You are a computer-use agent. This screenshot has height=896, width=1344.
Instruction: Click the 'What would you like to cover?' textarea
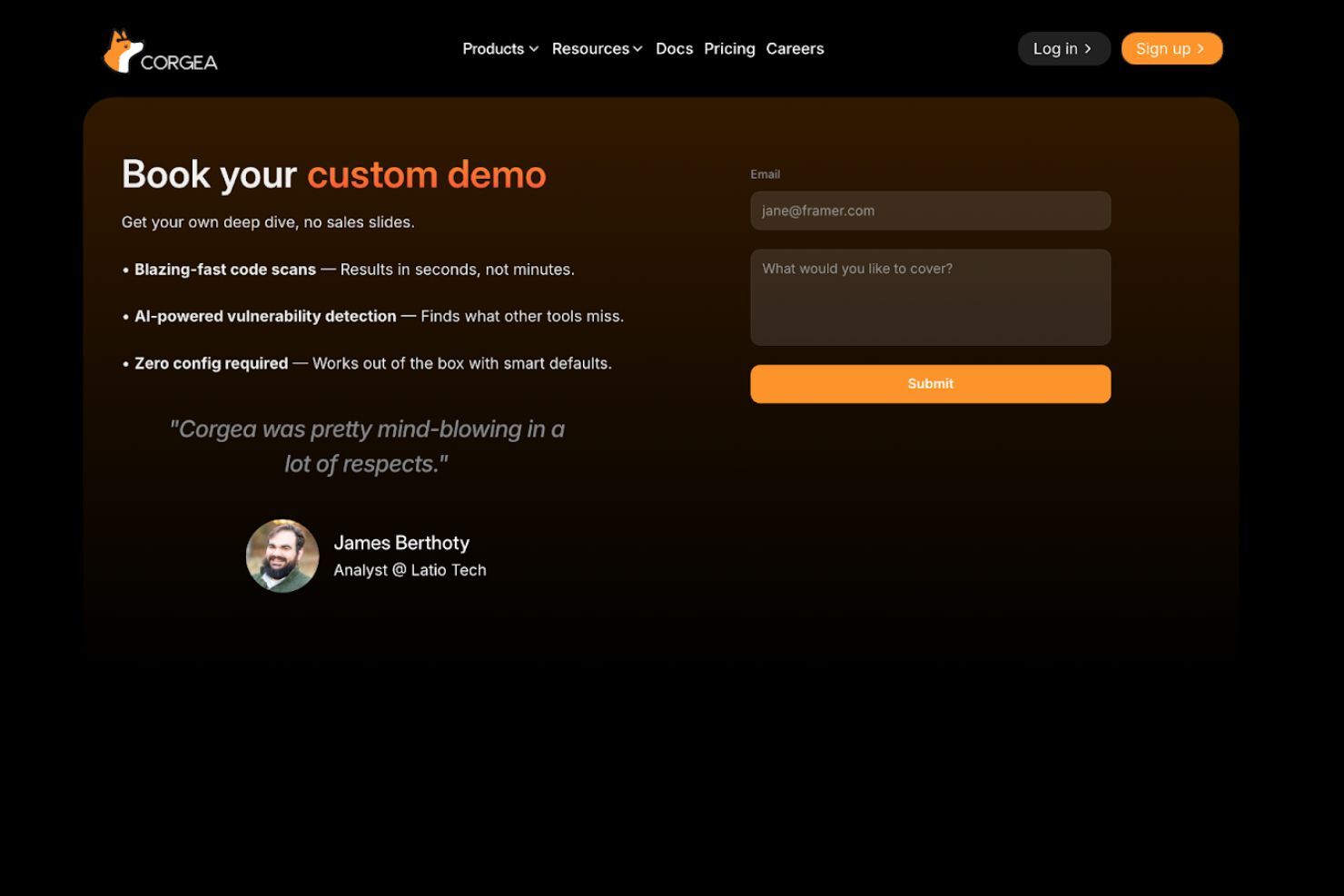coord(930,297)
